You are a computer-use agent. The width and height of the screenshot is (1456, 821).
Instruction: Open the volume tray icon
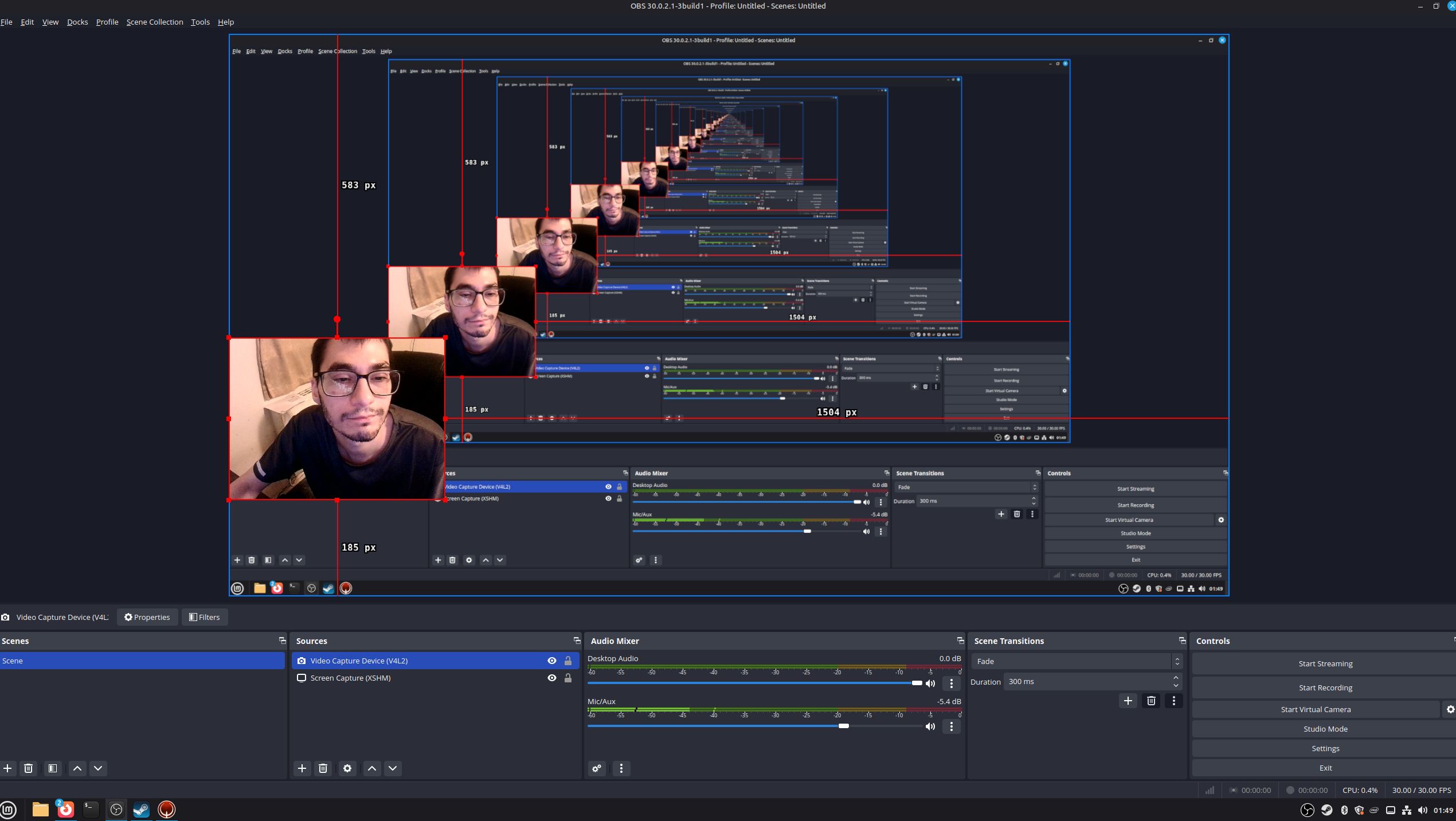tap(1423, 810)
